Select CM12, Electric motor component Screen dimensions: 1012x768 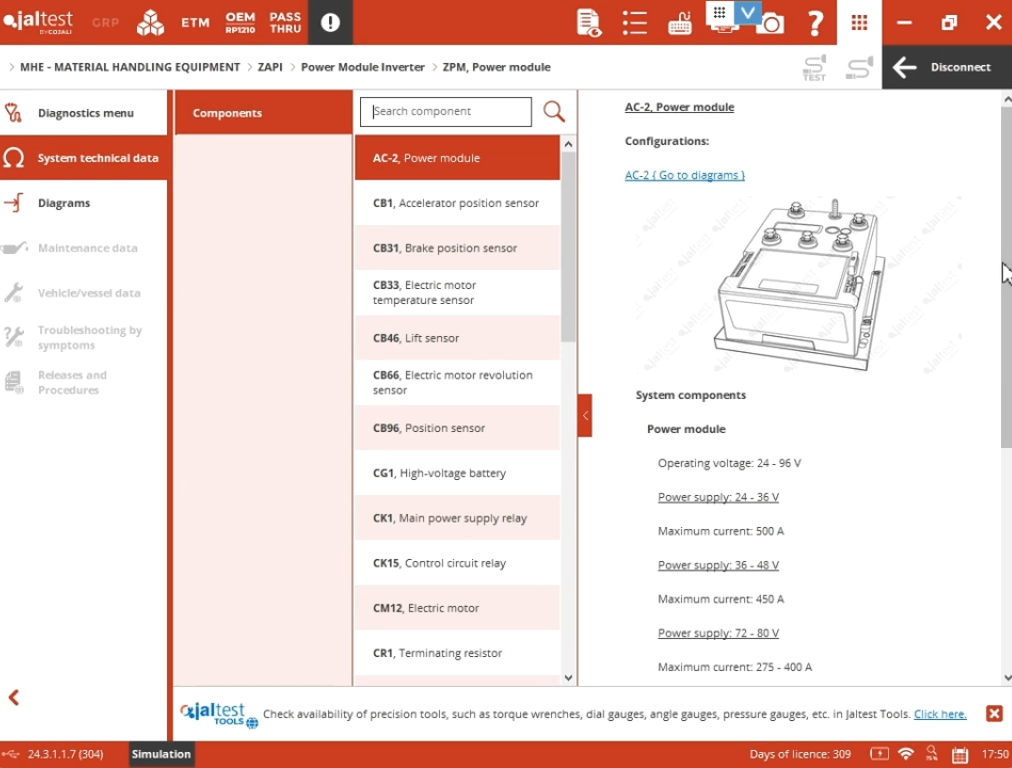(x=457, y=608)
